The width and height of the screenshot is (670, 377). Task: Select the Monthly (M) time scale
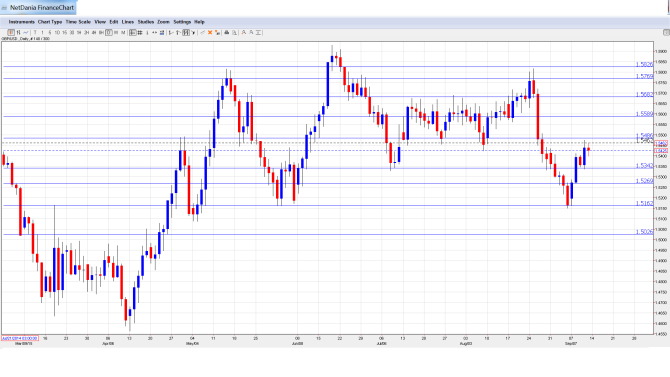[x=123, y=32]
